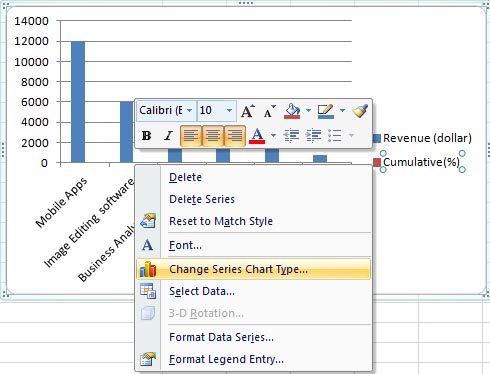Click the Change Series Chart Type icon

point(148,269)
